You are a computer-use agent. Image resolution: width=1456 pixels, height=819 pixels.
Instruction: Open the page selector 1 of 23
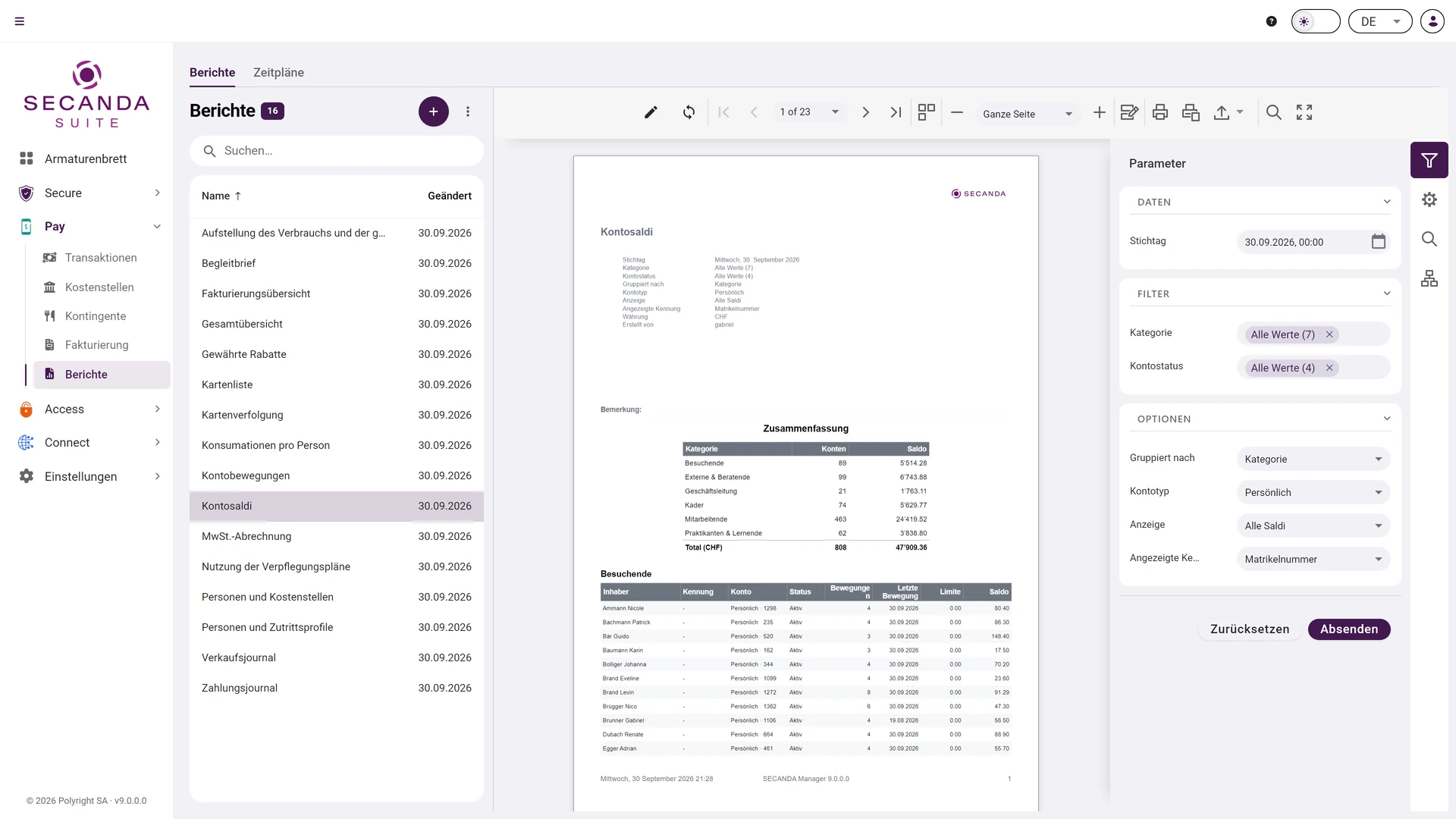[x=809, y=112]
